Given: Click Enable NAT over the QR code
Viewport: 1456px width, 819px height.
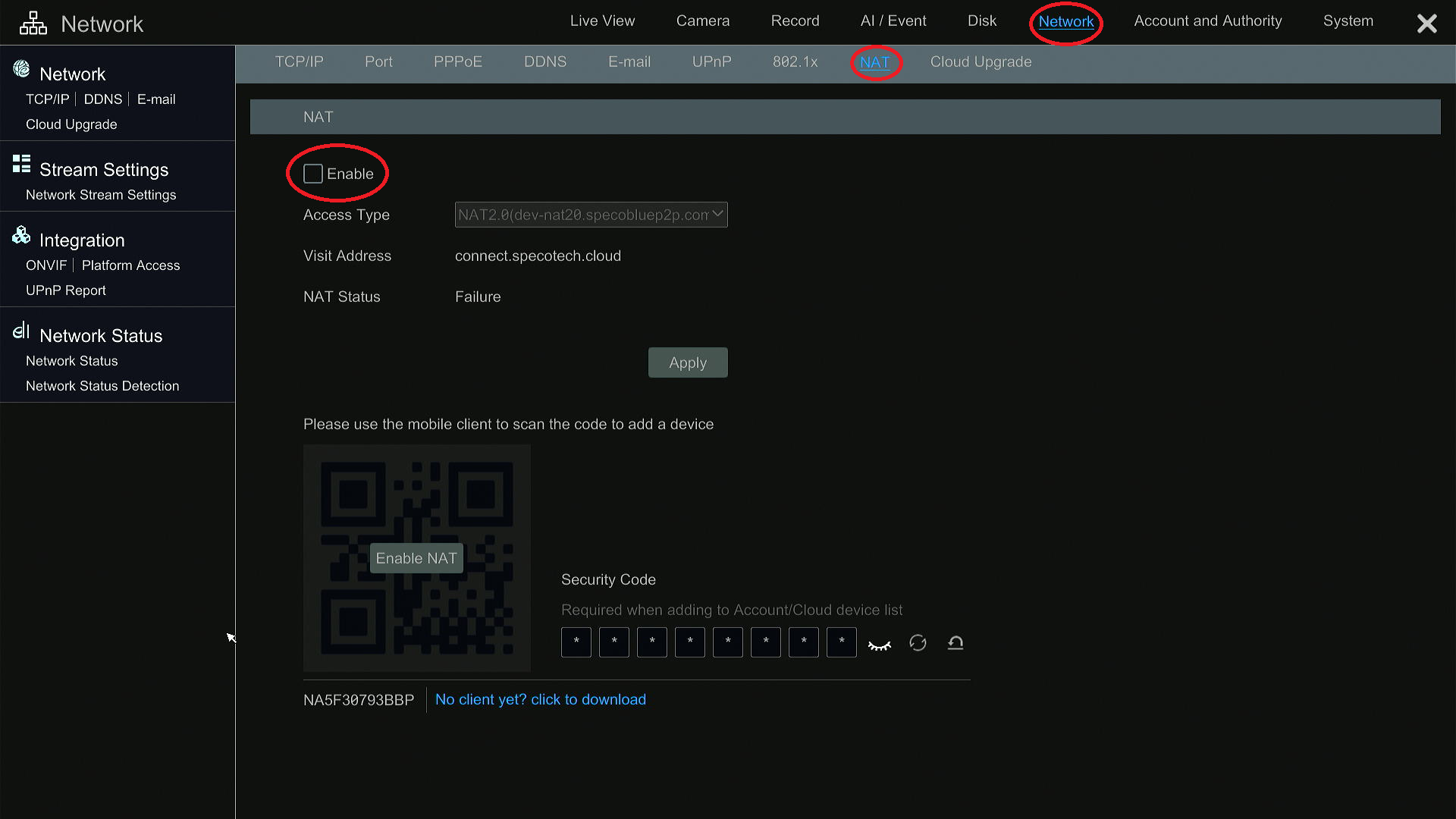Looking at the screenshot, I should click(416, 557).
